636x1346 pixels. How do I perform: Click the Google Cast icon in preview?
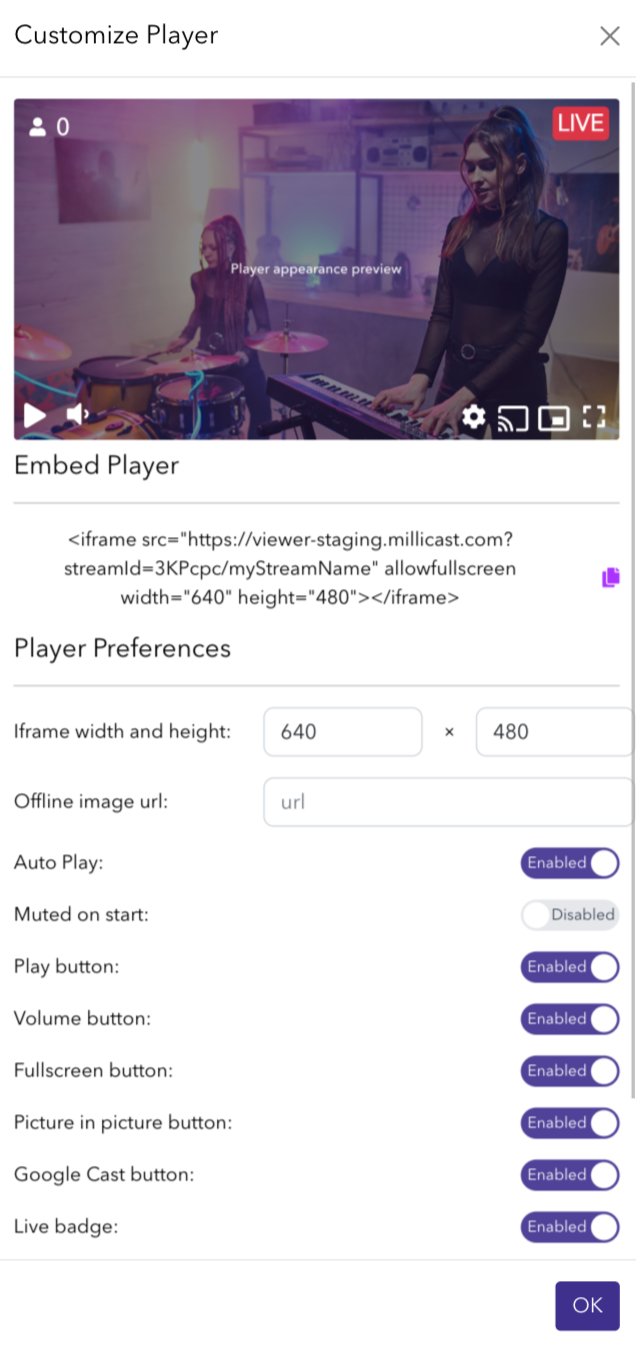click(513, 418)
